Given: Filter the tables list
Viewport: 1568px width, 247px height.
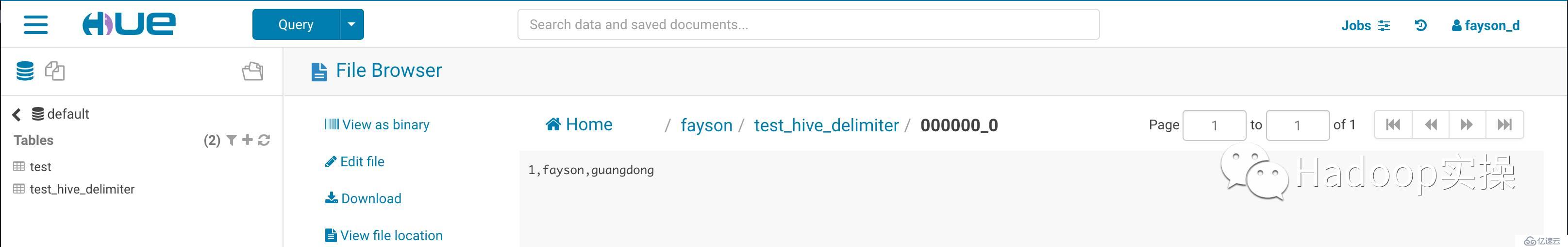Looking at the screenshot, I should (231, 140).
